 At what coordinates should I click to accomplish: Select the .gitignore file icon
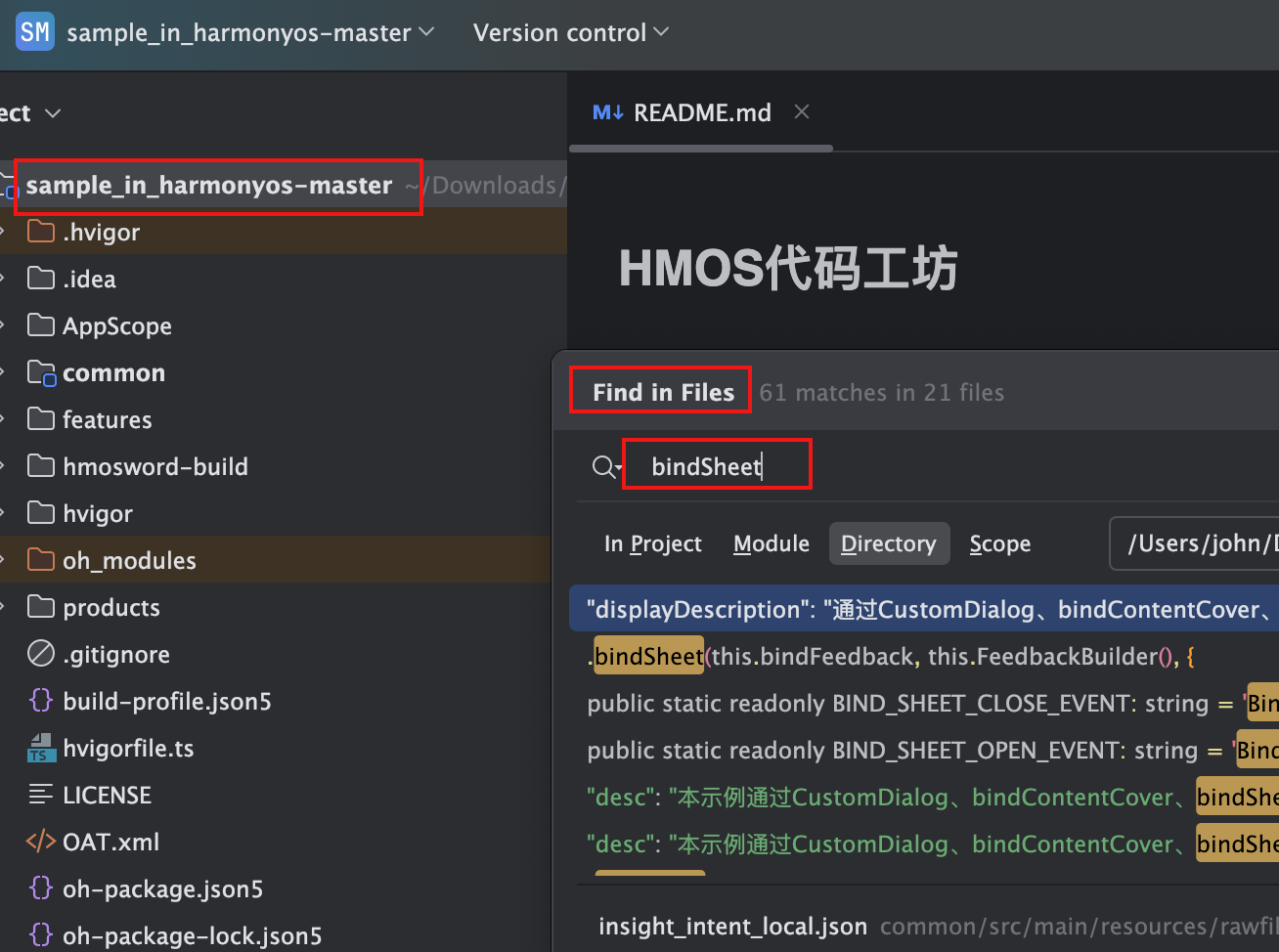pyautogui.click(x=41, y=653)
